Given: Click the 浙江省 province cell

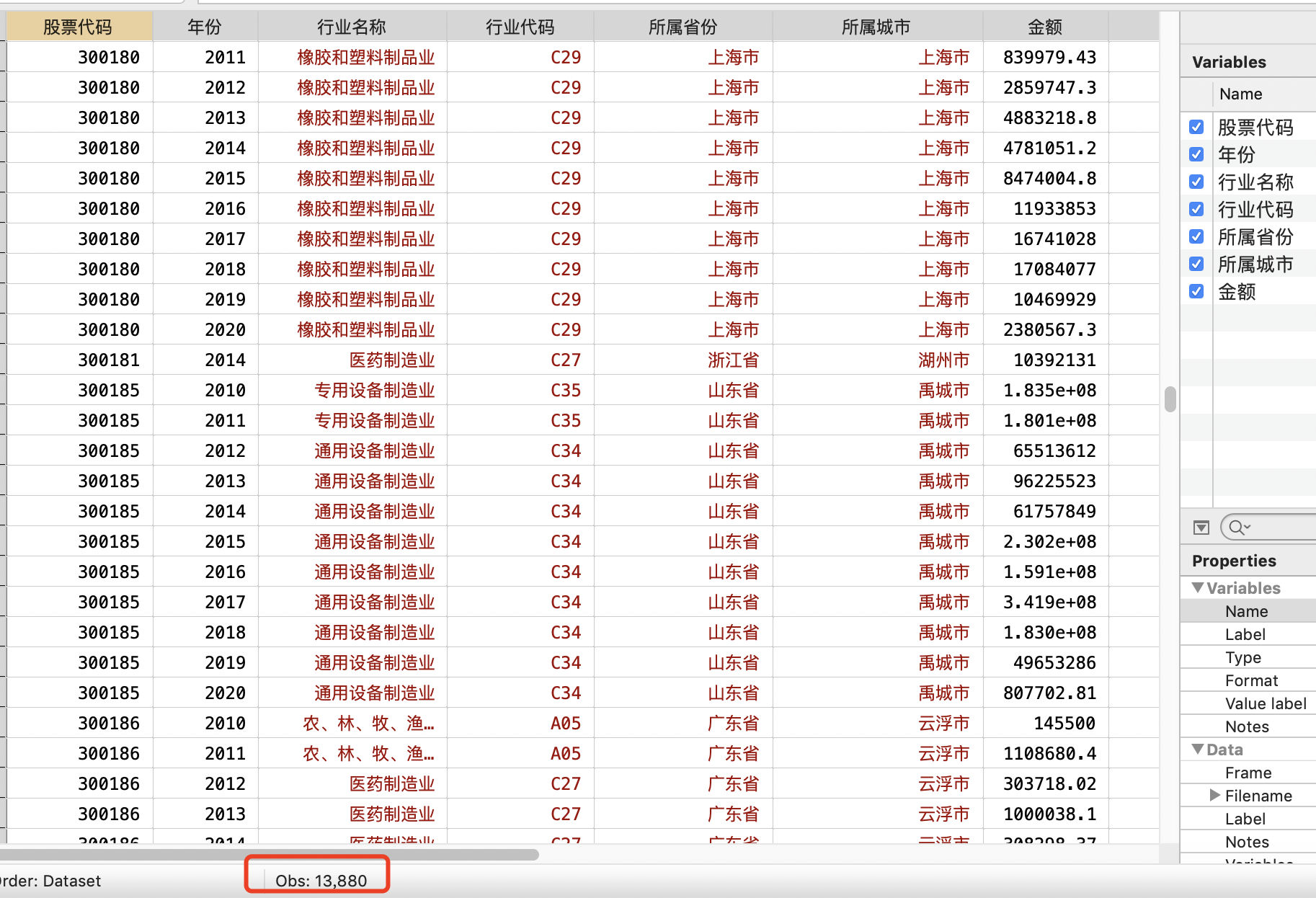Looking at the screenshot, I should click(683, 360).
